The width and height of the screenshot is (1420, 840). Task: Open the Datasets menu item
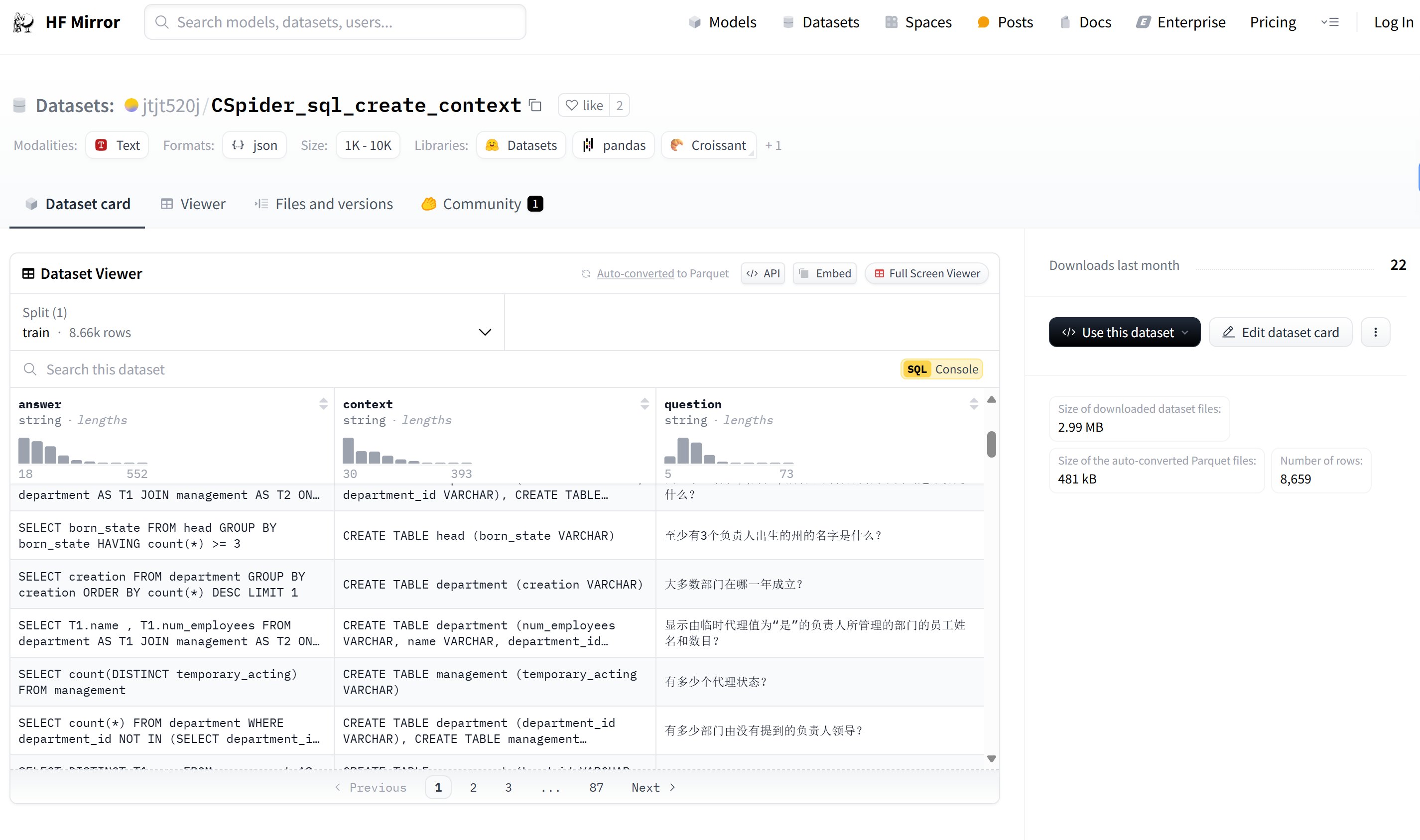point(821,22)
